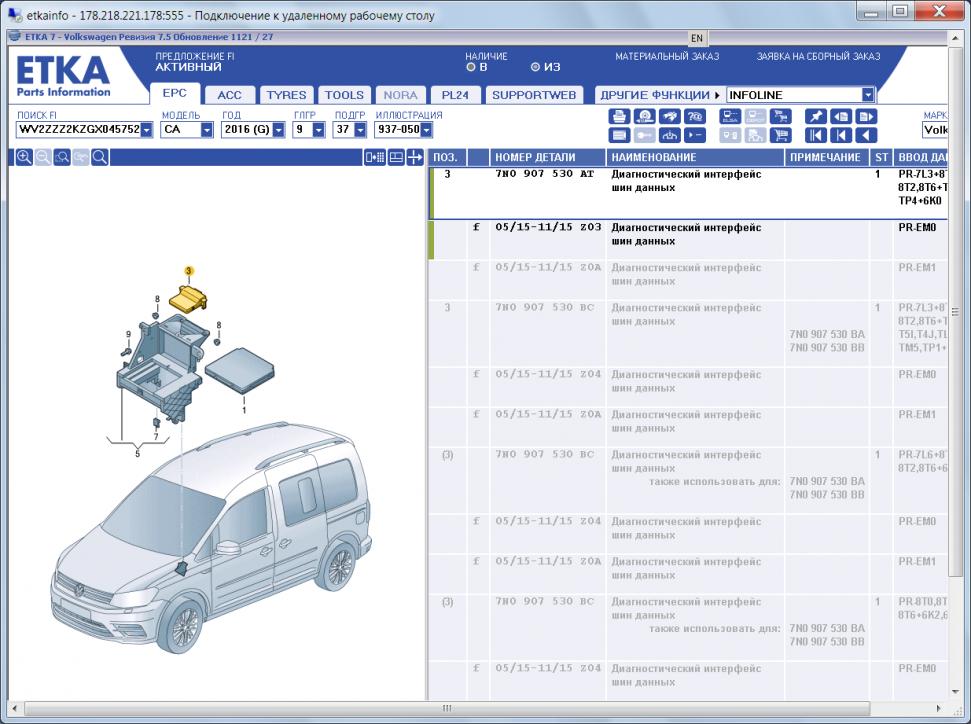Select row '05/15-11/15 Z03' PR-EM0
Viewport: 971px width, 724px height.
[688, 240]
